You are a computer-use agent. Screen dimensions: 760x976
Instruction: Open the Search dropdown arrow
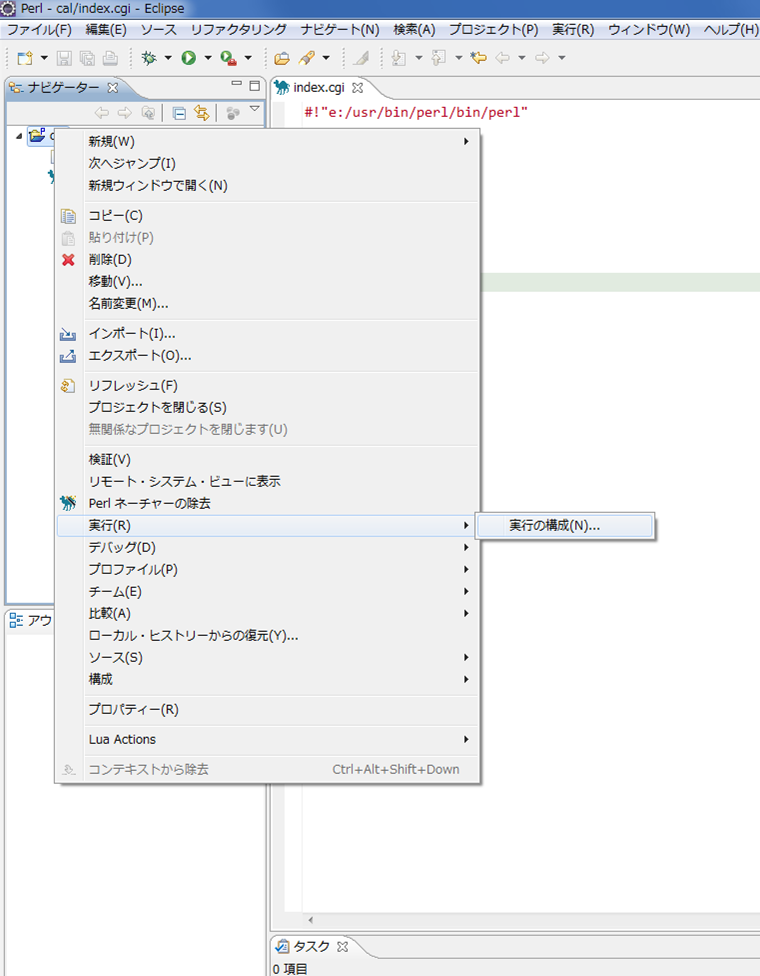click(x=326, y=59)
